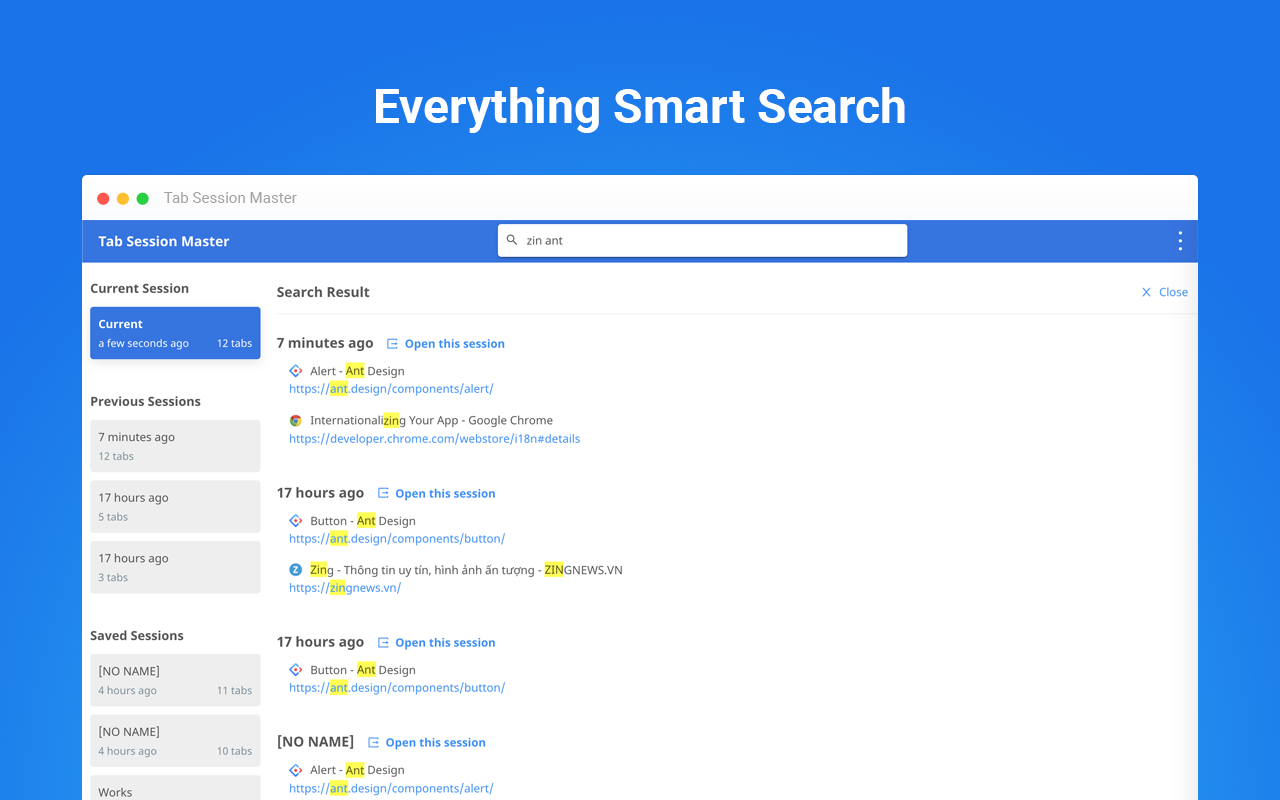Select the Current session with 12 tabs
Viewport: 1280px width, 800px height.
click(x=175, y=333)
